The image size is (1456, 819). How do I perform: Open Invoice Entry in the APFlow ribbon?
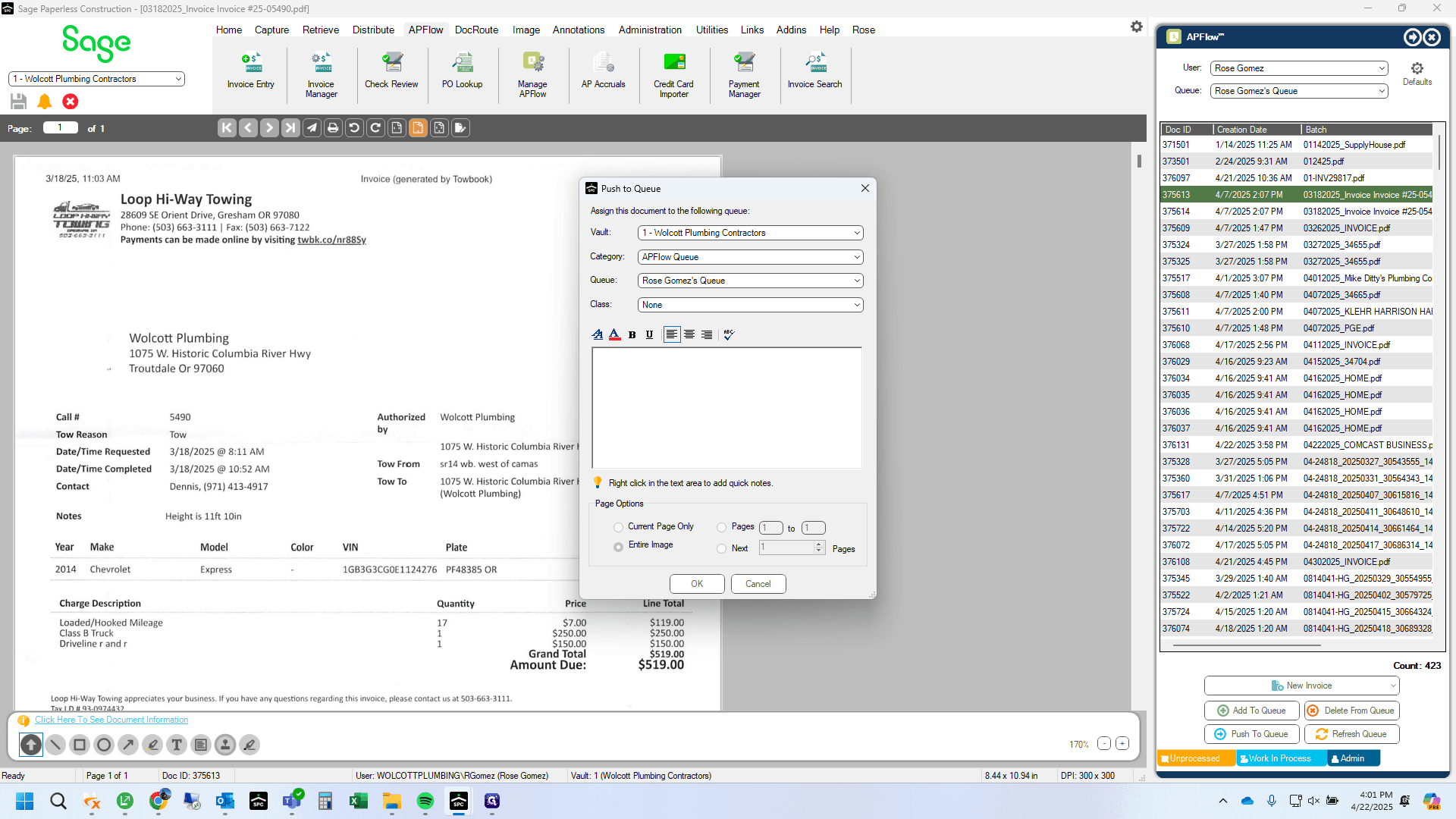tap(250, 71)
